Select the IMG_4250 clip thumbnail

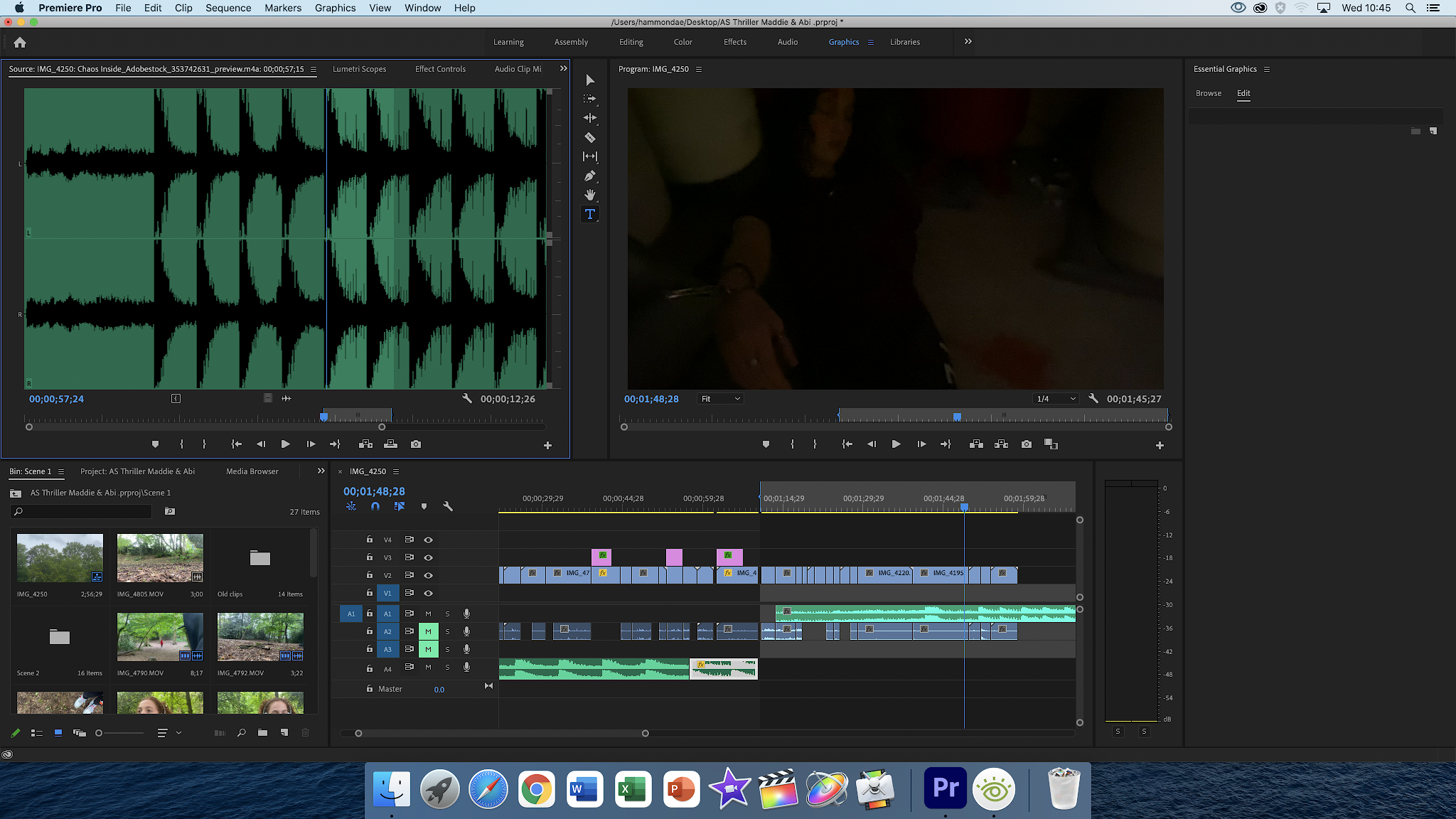coord(60,557)
